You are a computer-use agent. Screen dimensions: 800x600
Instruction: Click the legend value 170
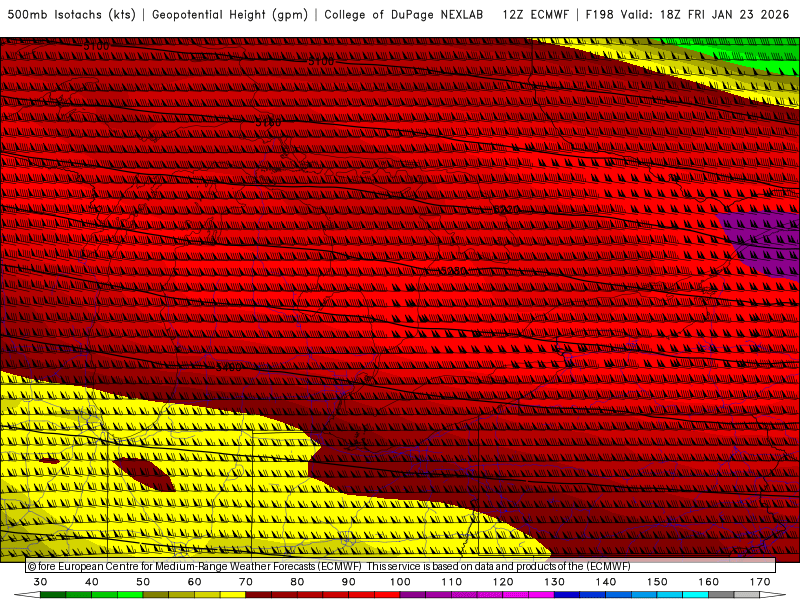[x=760, y=582]
